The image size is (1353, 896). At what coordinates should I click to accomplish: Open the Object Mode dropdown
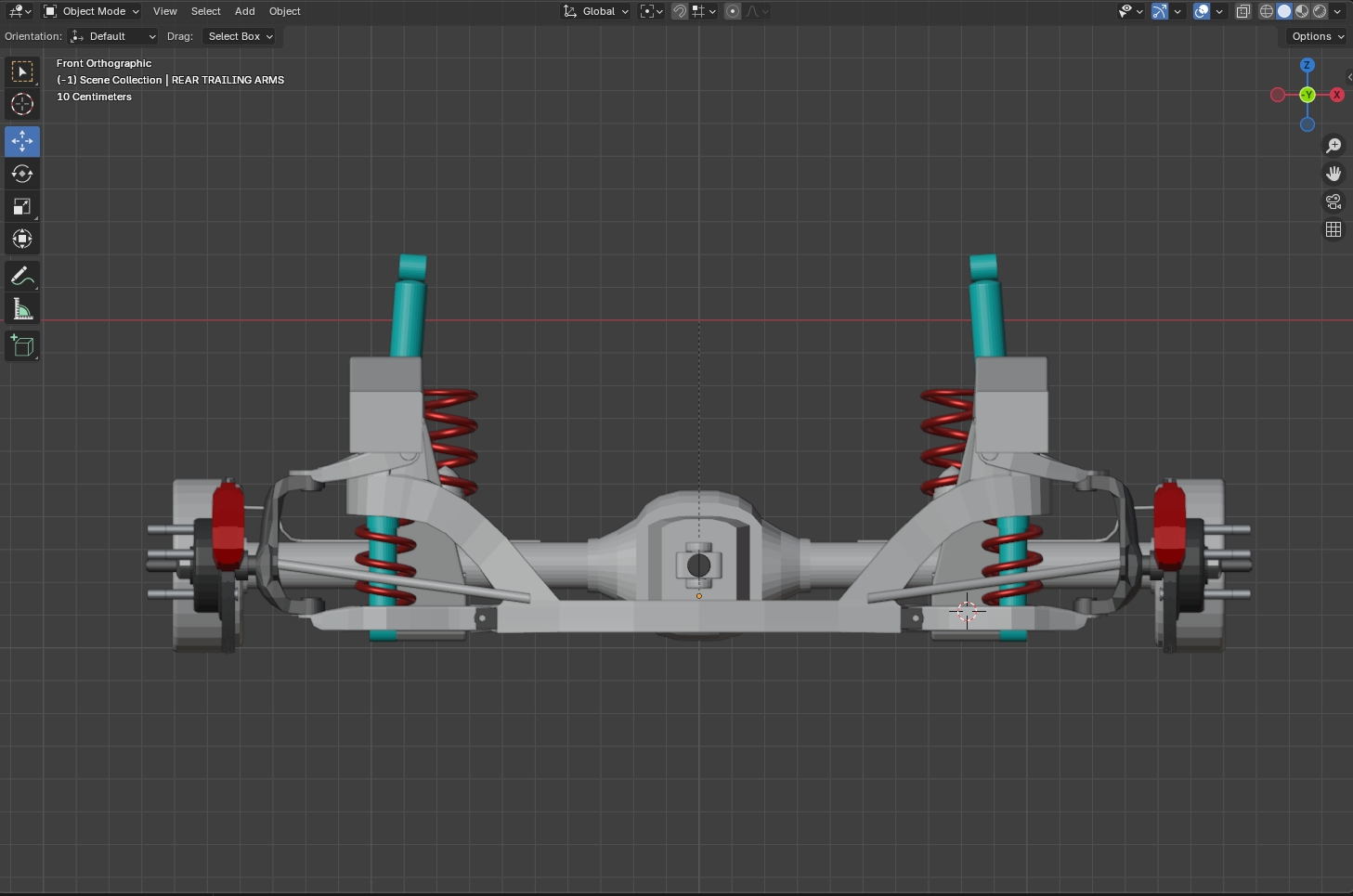coord(92,11)
